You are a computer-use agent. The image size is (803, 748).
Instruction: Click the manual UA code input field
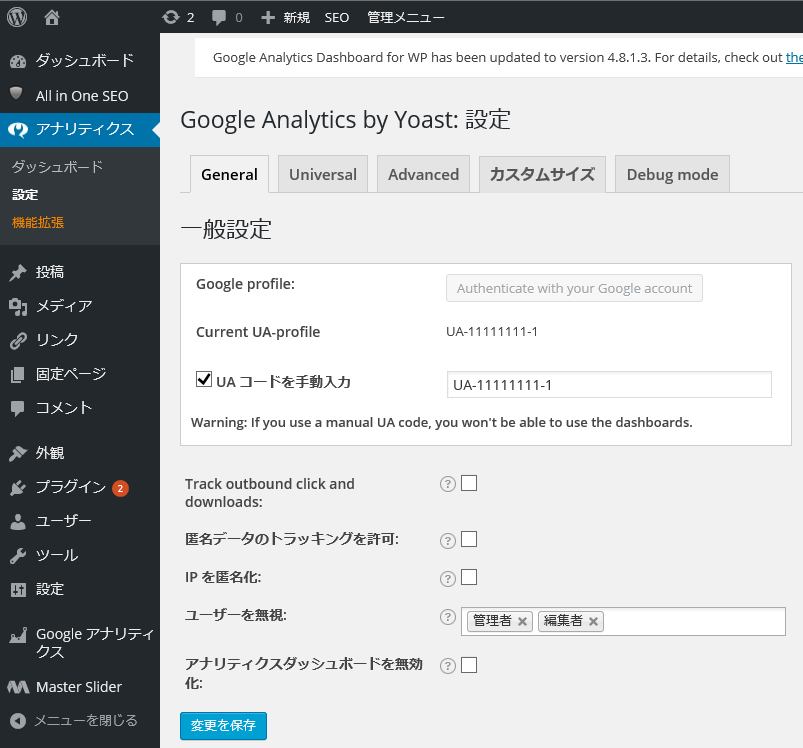pos(609,384)
